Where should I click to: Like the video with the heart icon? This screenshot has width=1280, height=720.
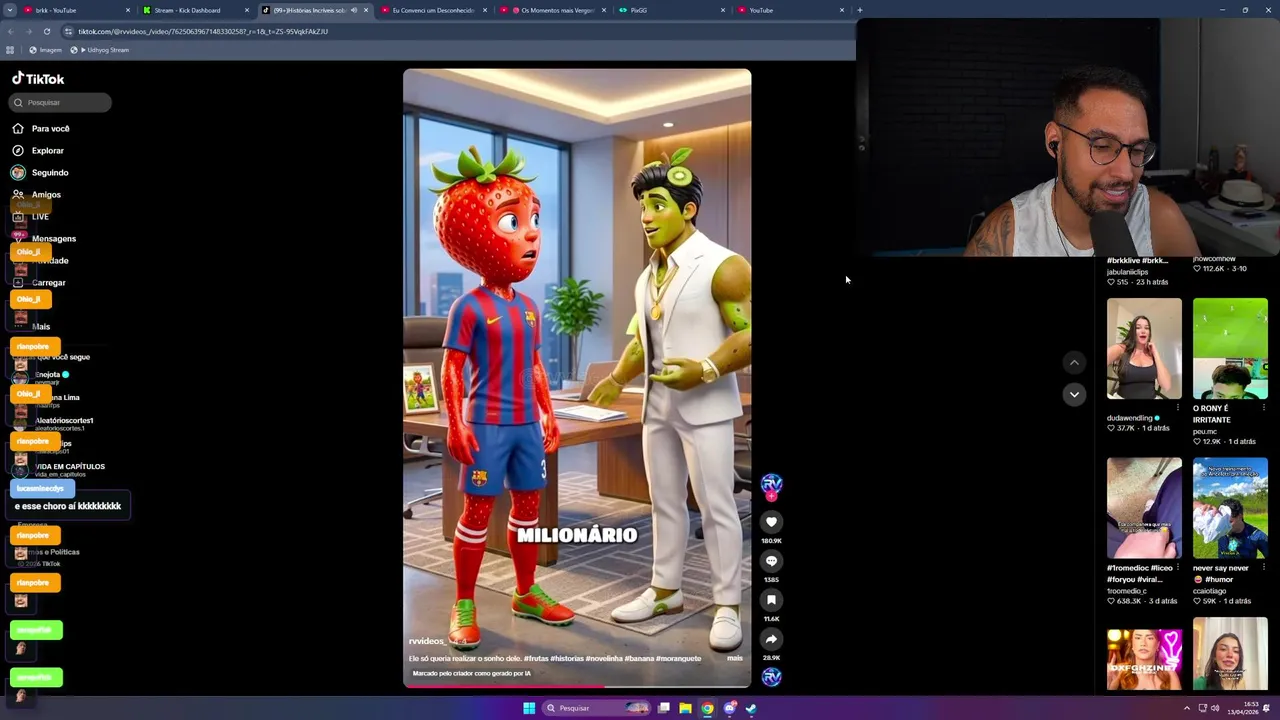click(x=771, y=522)
